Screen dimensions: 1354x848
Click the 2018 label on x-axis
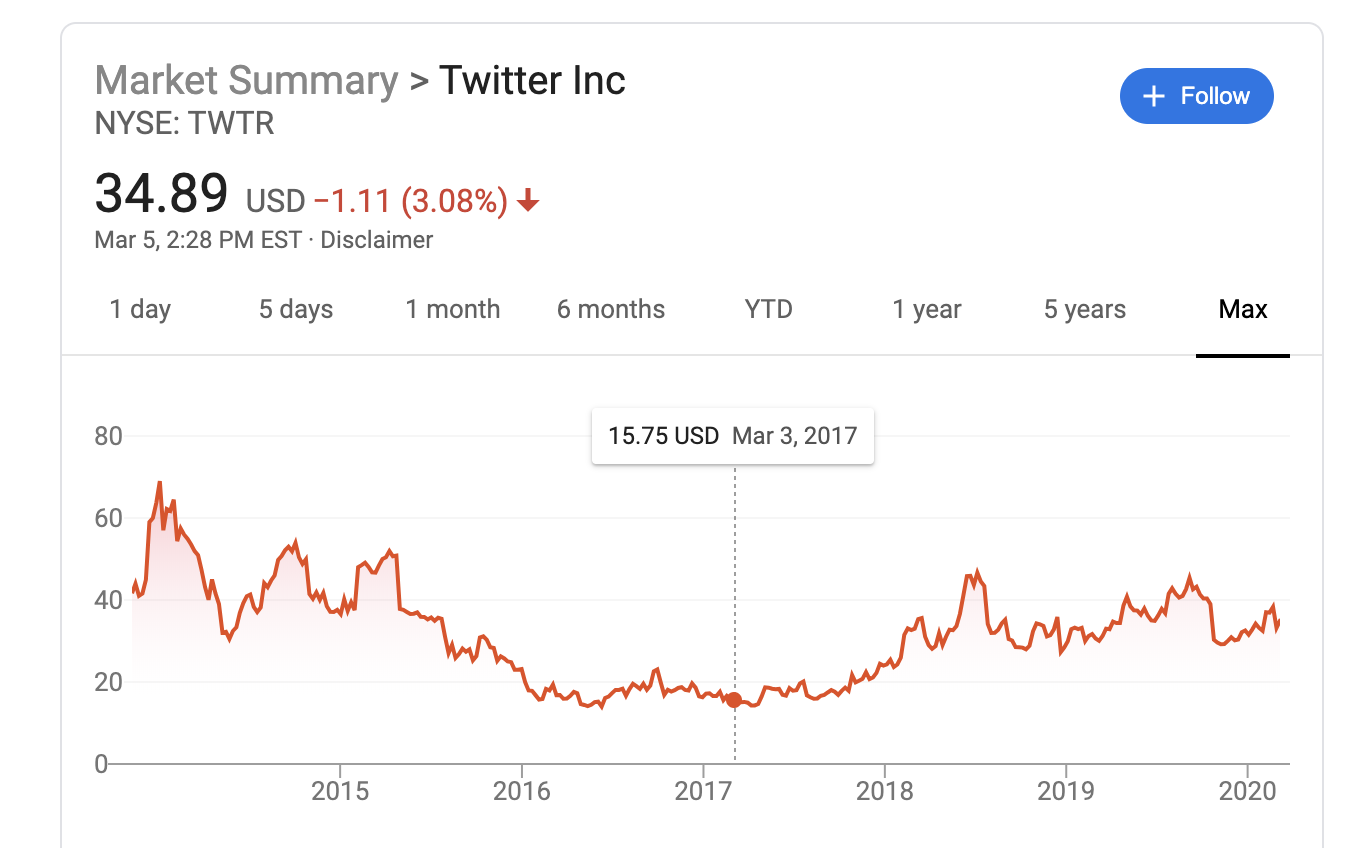[884, 791]
